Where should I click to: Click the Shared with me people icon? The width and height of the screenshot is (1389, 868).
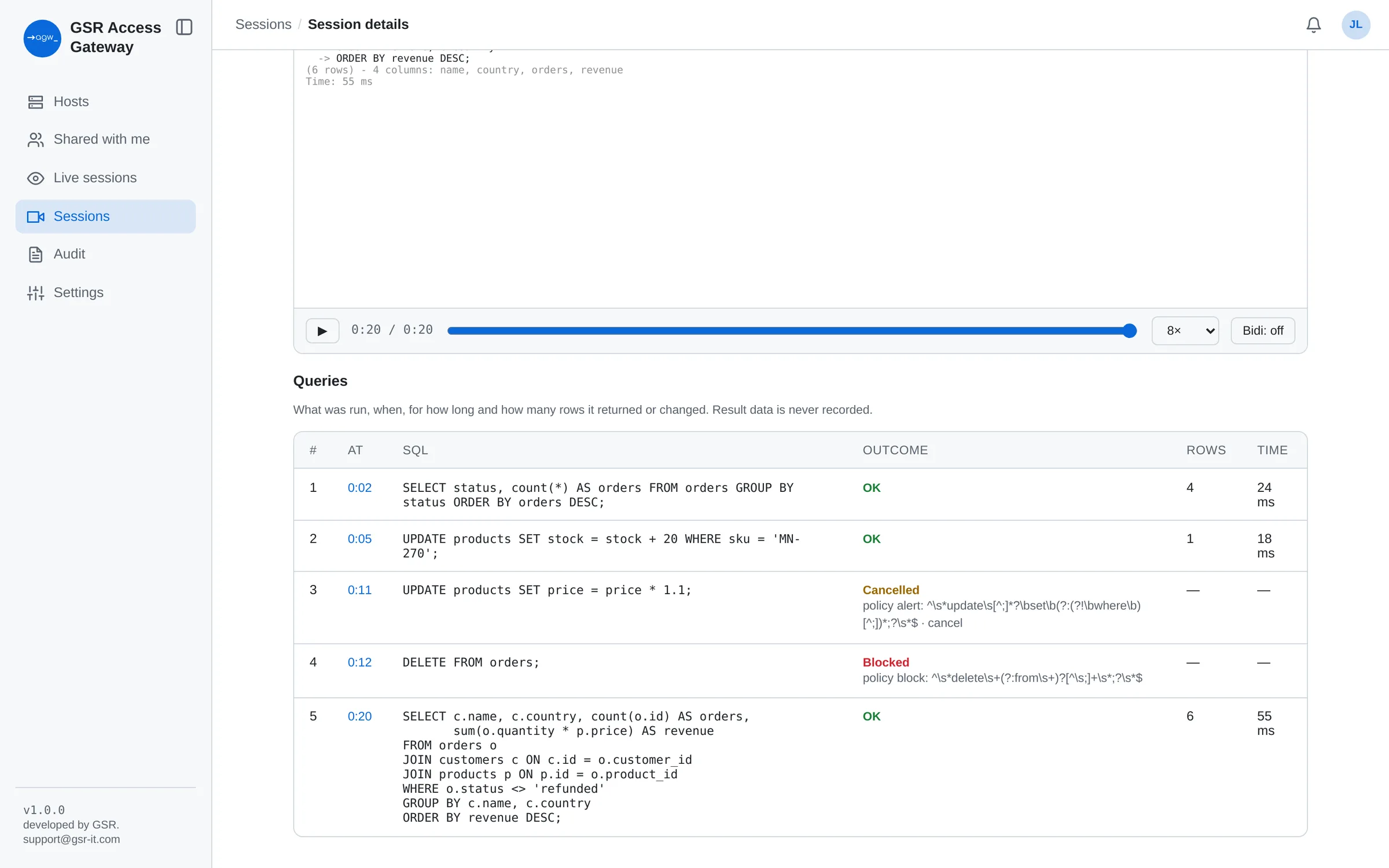(x=35, y=139)
